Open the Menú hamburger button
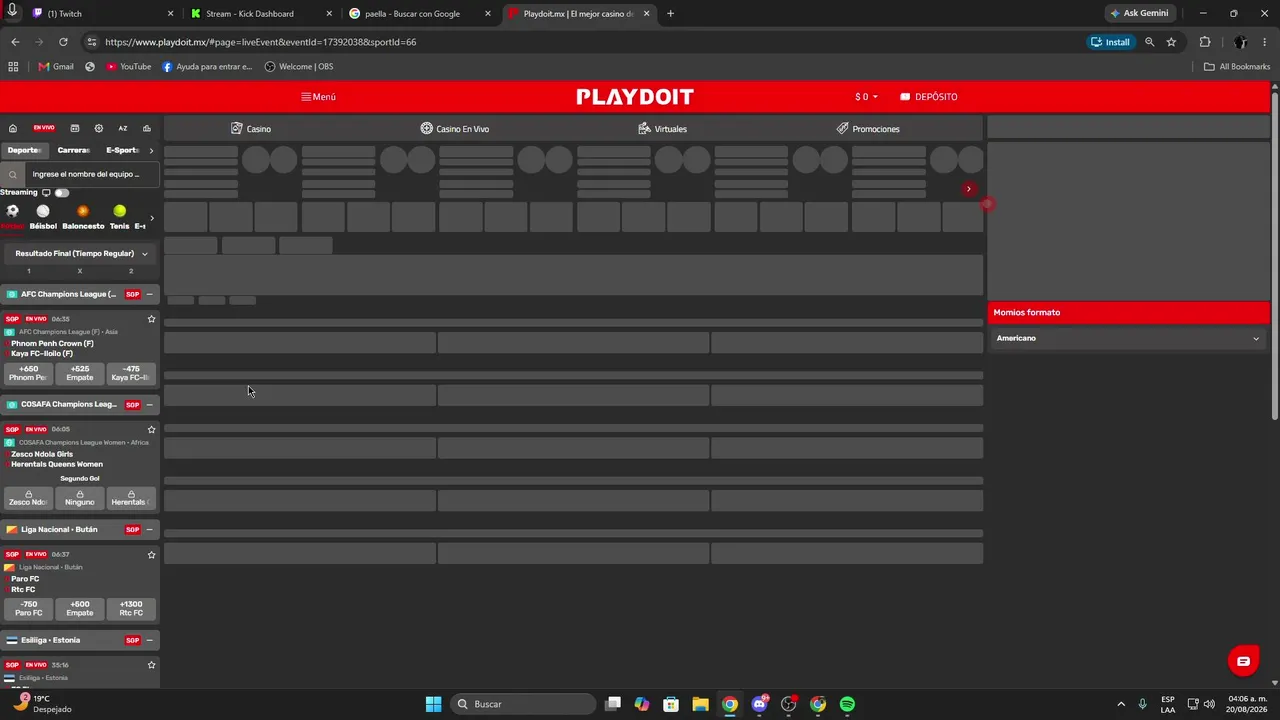Image resolution: width=1280 pixels, height=720 pixels. [318, 97]
